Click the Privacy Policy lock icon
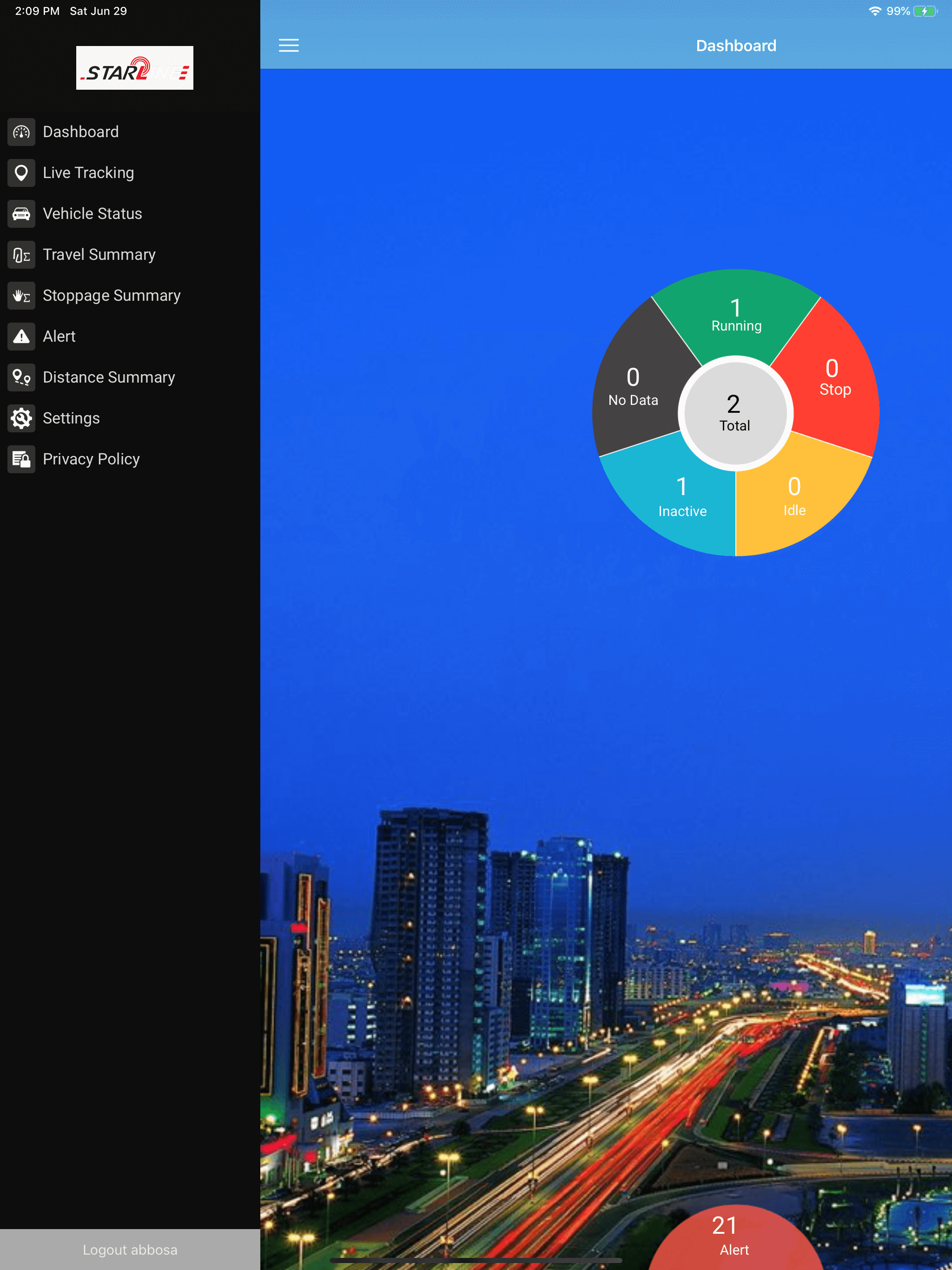Viewport: 952px width, 1270px height. tap(21, 459)
